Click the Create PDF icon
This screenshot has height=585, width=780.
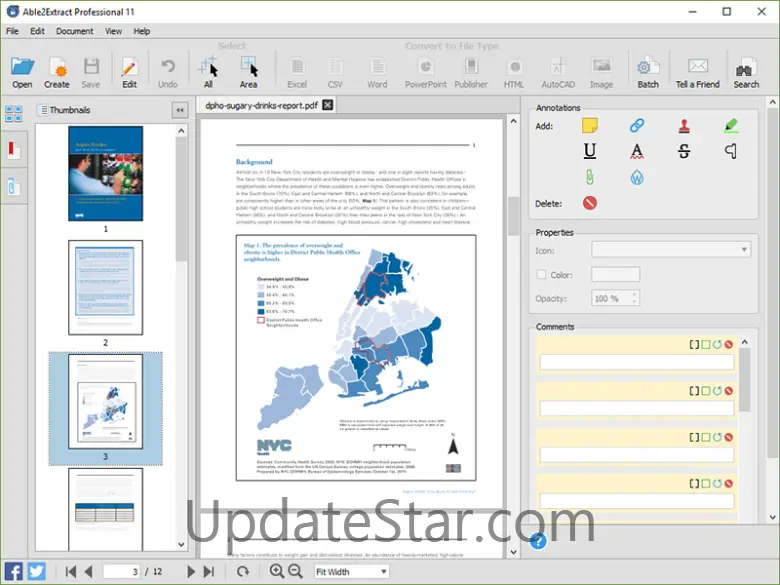tap(57, 73)
